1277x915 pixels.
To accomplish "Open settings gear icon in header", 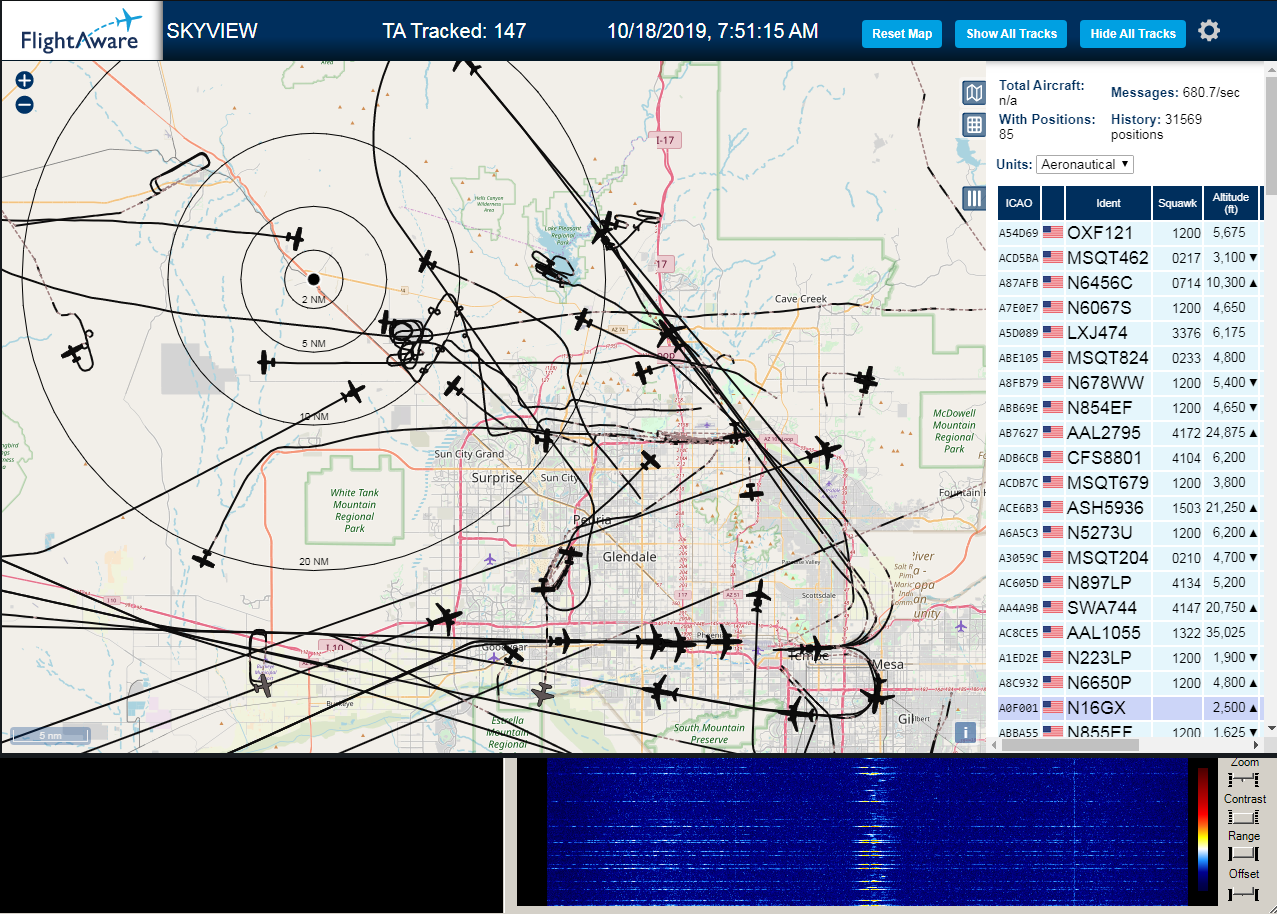I will [x=1209, y=31].
